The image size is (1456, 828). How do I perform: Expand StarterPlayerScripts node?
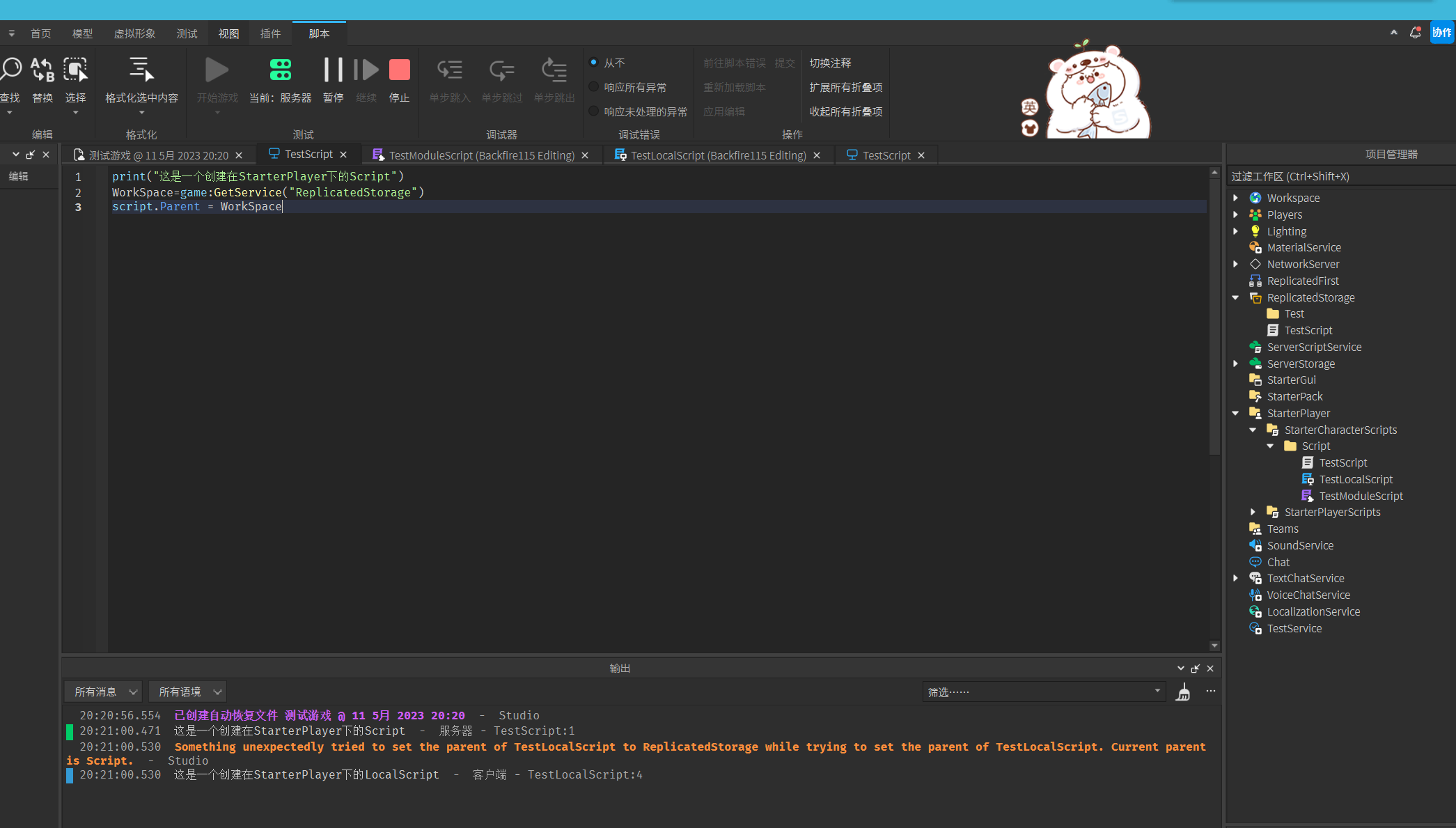coord(1253,512)
